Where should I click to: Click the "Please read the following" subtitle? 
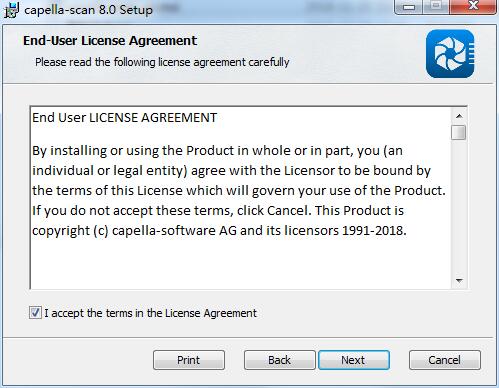[162, 62]
